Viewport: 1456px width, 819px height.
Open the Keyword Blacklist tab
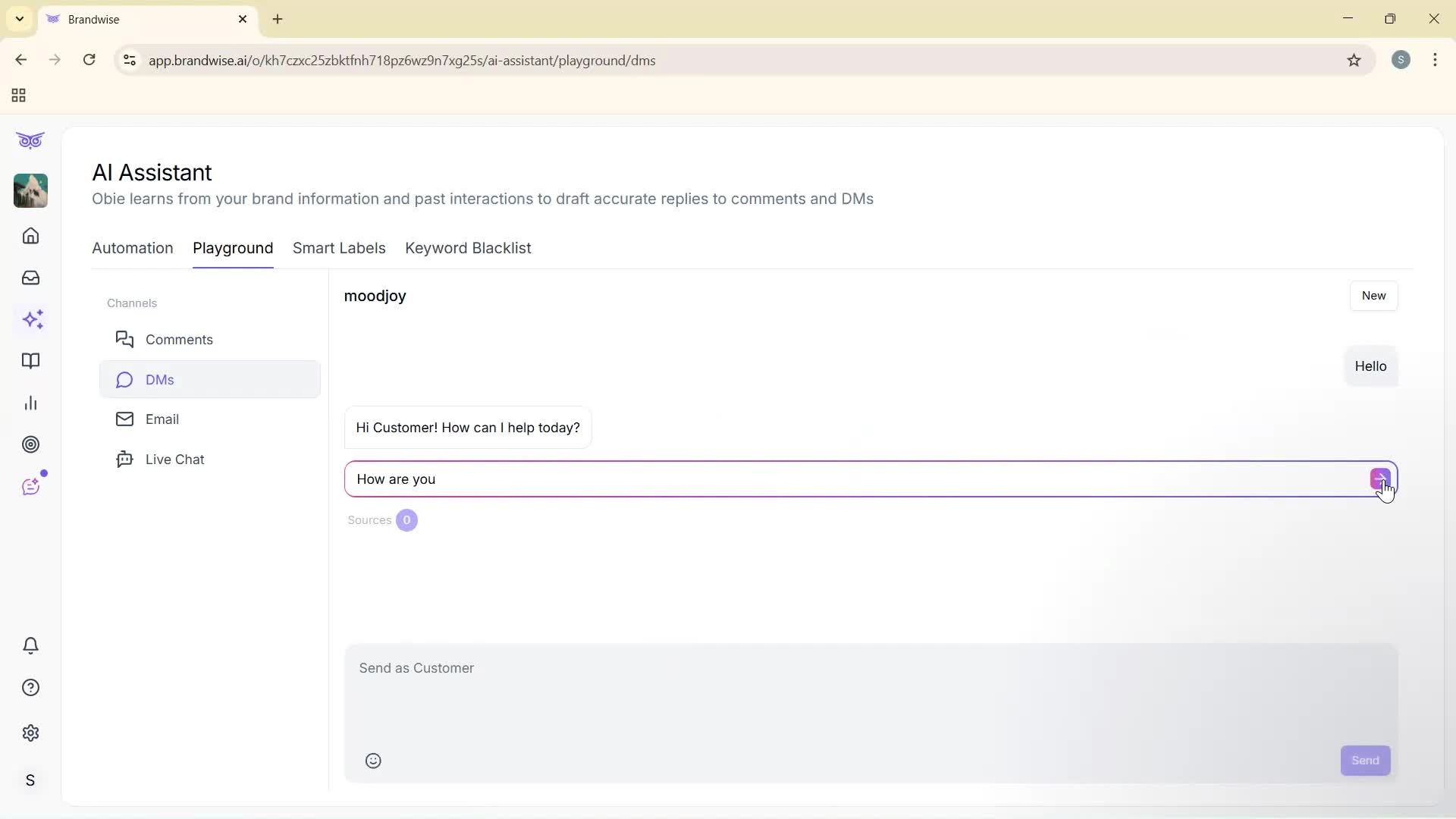point(468,248)
